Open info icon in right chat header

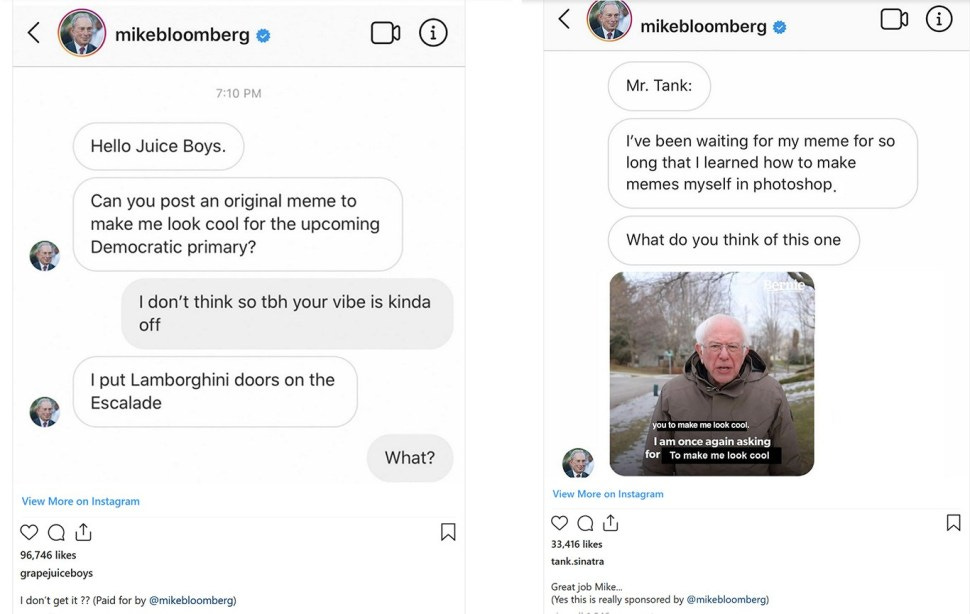[939, 19]
